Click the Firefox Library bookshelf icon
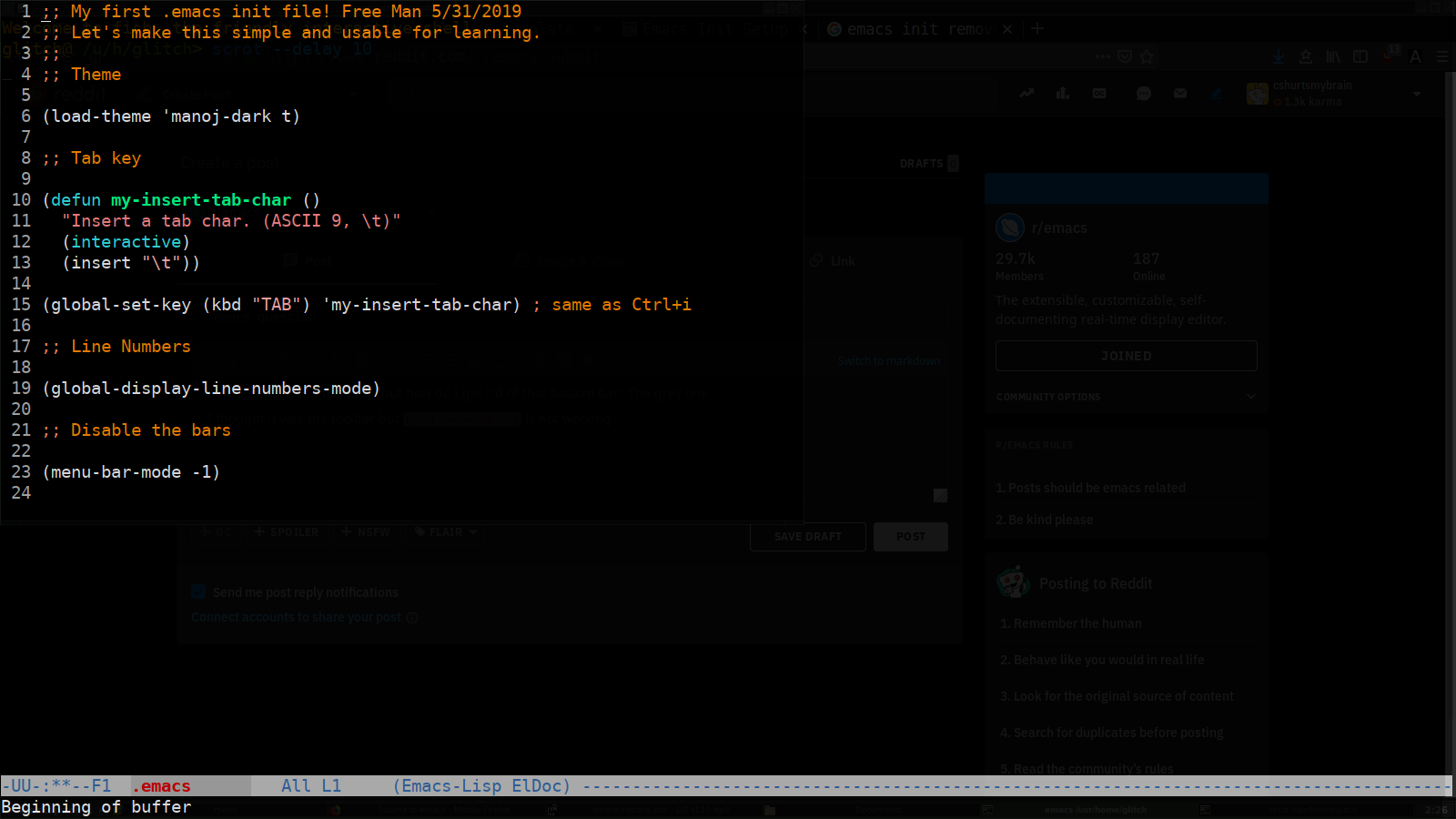Viewport: 1456px width, 819px height. (1333, 56)
